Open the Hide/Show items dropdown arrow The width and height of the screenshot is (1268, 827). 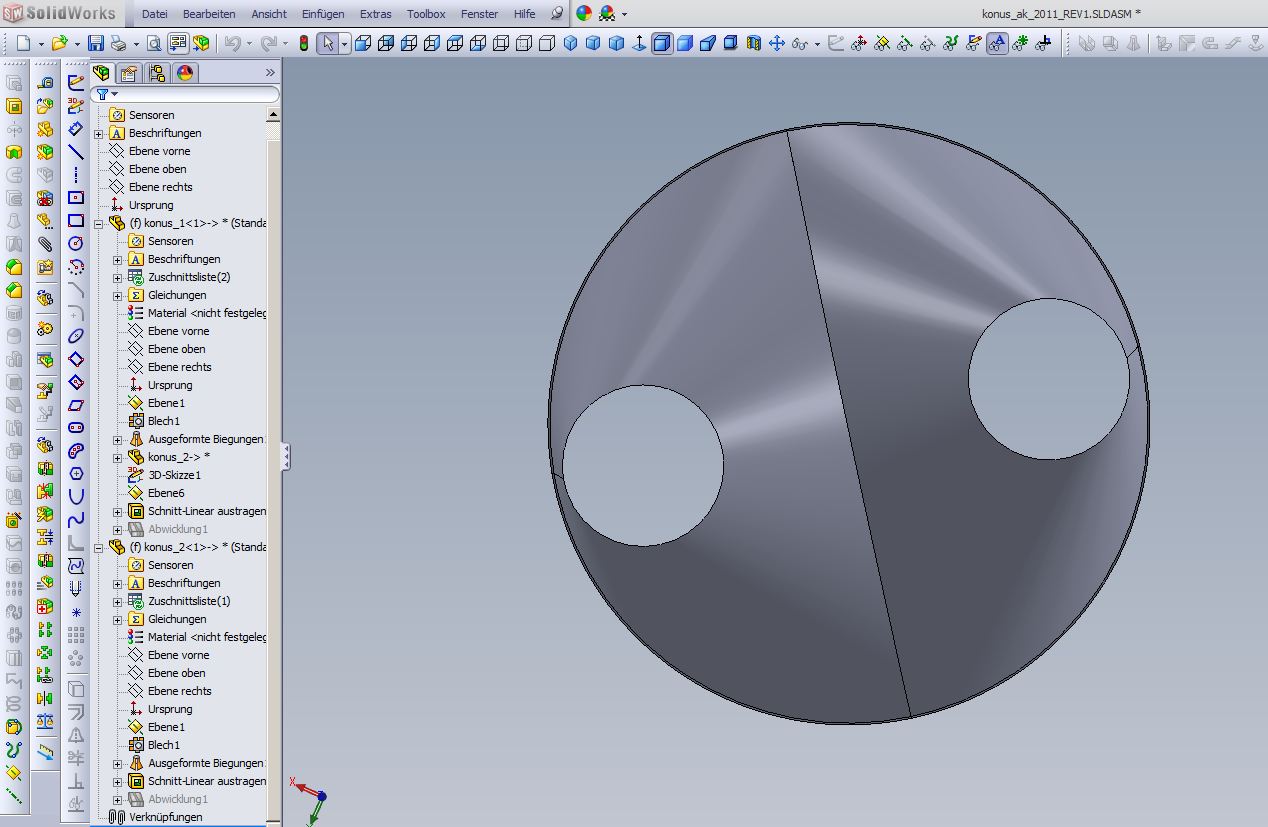[817, 44]
